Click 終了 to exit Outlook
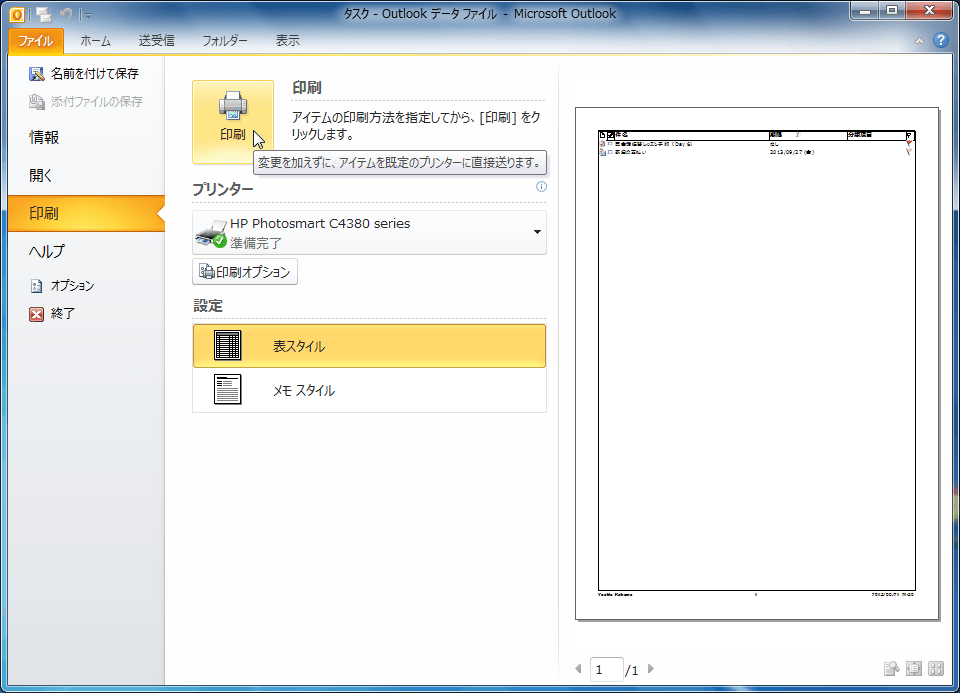The image size is (960, 693). click(53, 313)
